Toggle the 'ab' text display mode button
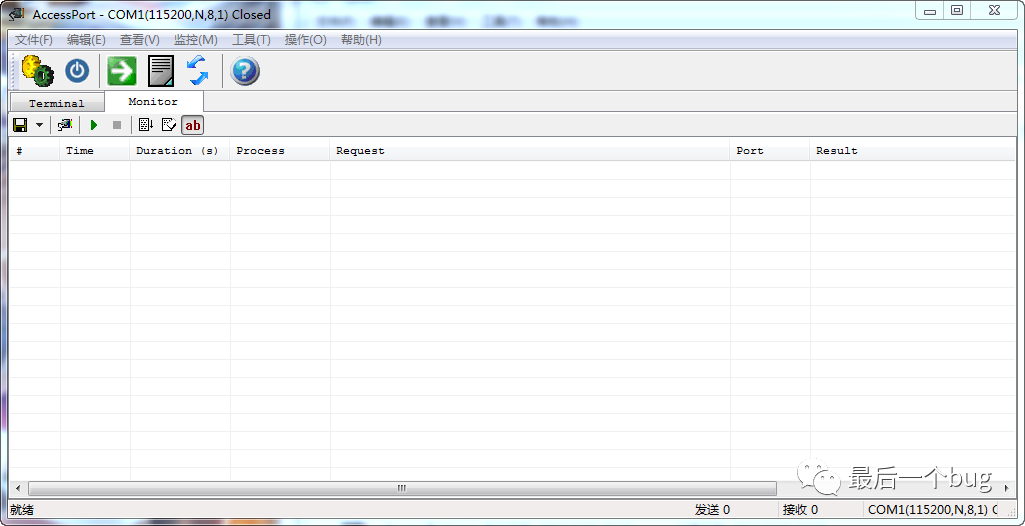This screenshot has height=526, width=1025. pyautogui.click(x=193, y=125)
